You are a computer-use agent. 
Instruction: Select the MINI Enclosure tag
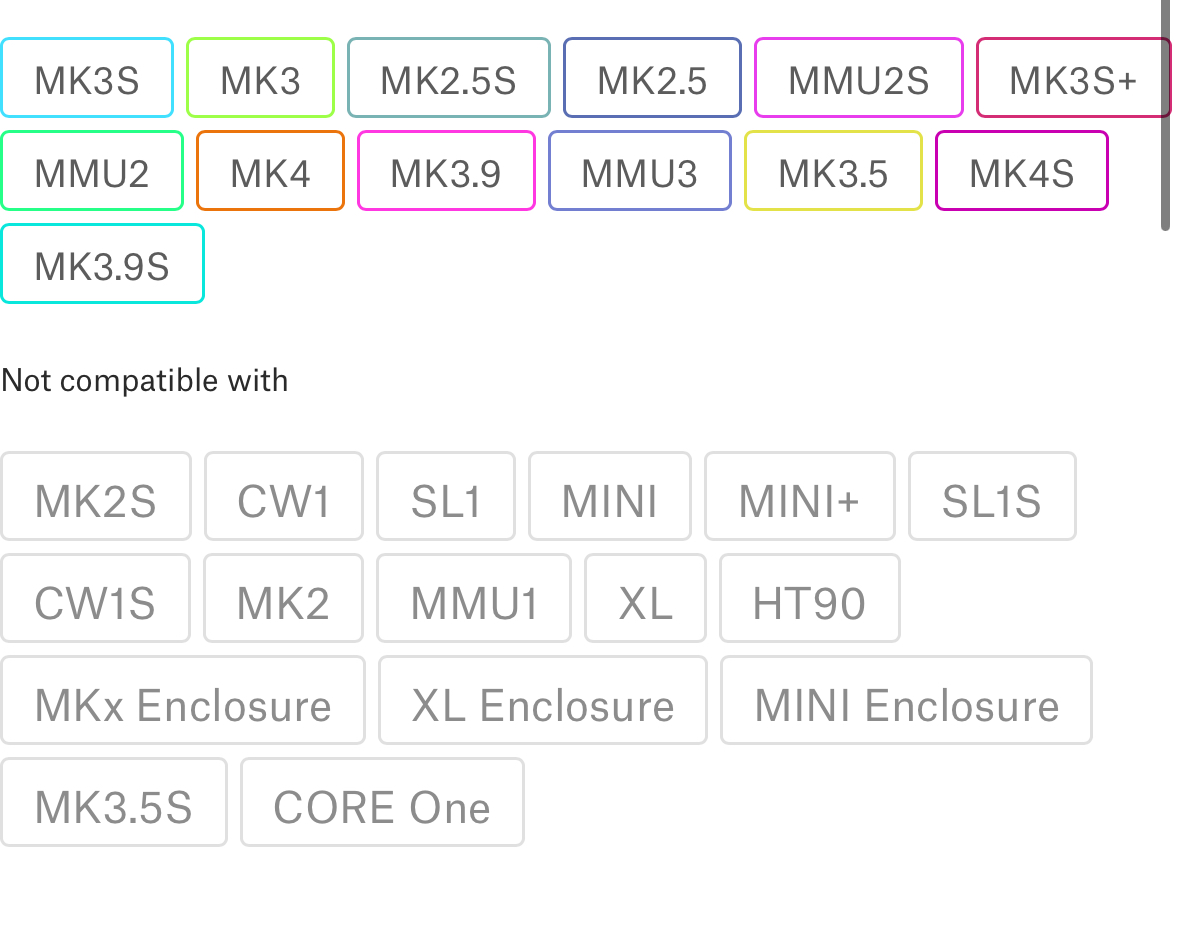click(x=906, y=701)
